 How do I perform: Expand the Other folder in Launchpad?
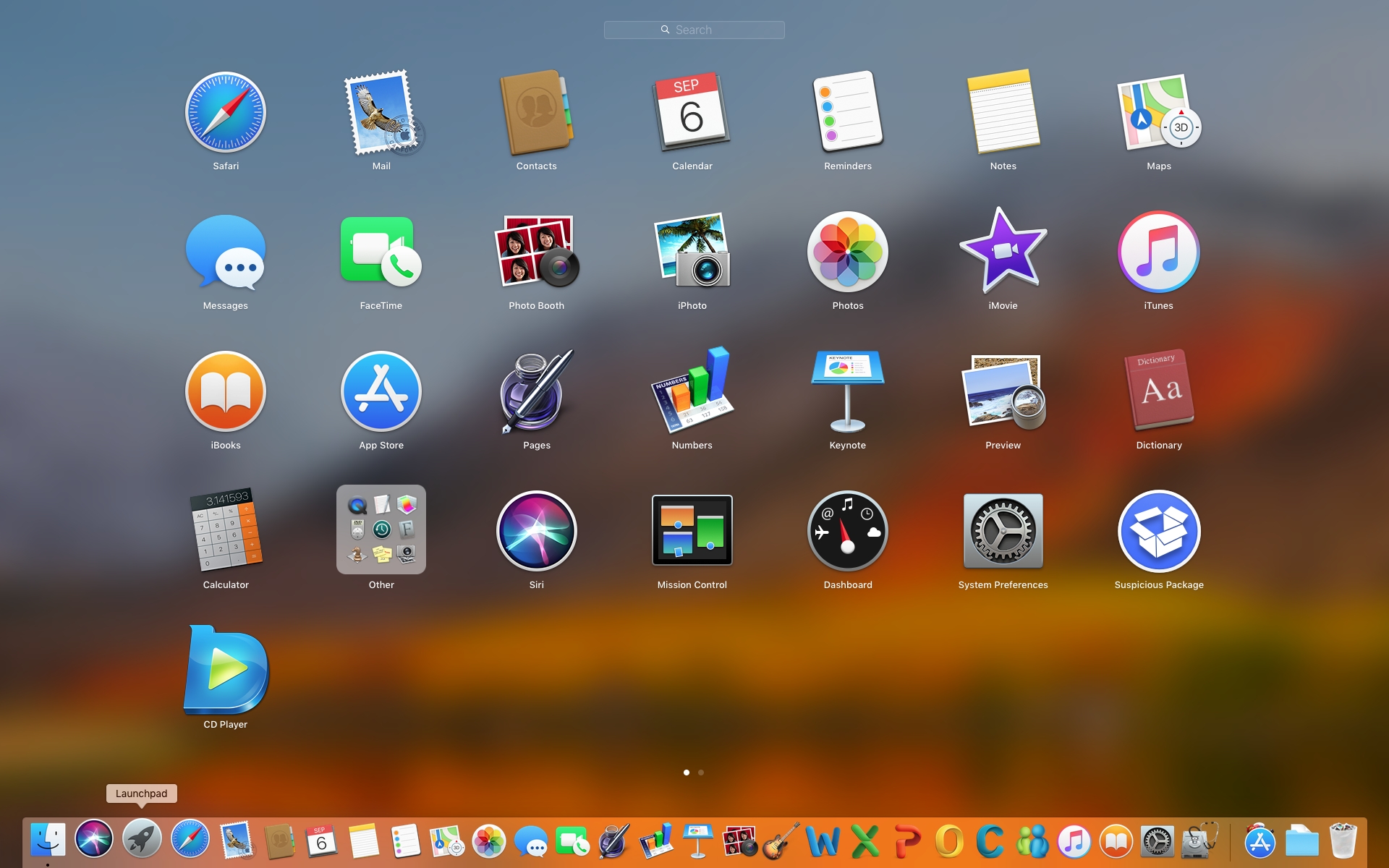click(x=381, y=529)
